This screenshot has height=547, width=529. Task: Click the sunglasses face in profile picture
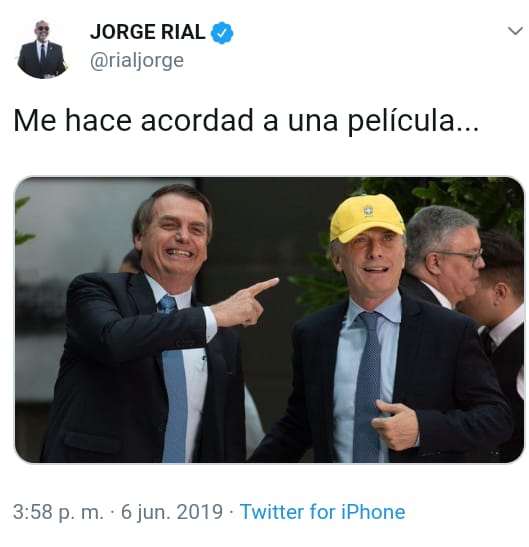coord(43,29)
